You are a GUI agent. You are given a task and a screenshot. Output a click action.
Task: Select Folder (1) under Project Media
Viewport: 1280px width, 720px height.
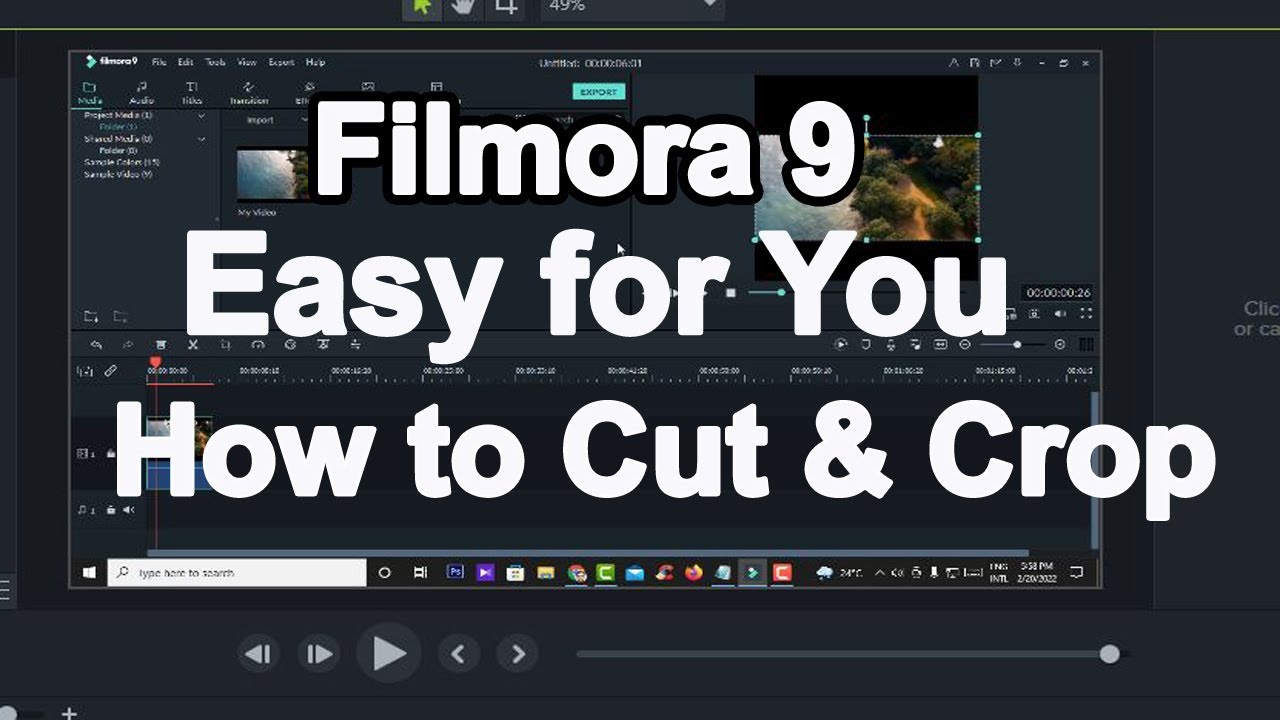pyautogui.click(x=118, y=127)
